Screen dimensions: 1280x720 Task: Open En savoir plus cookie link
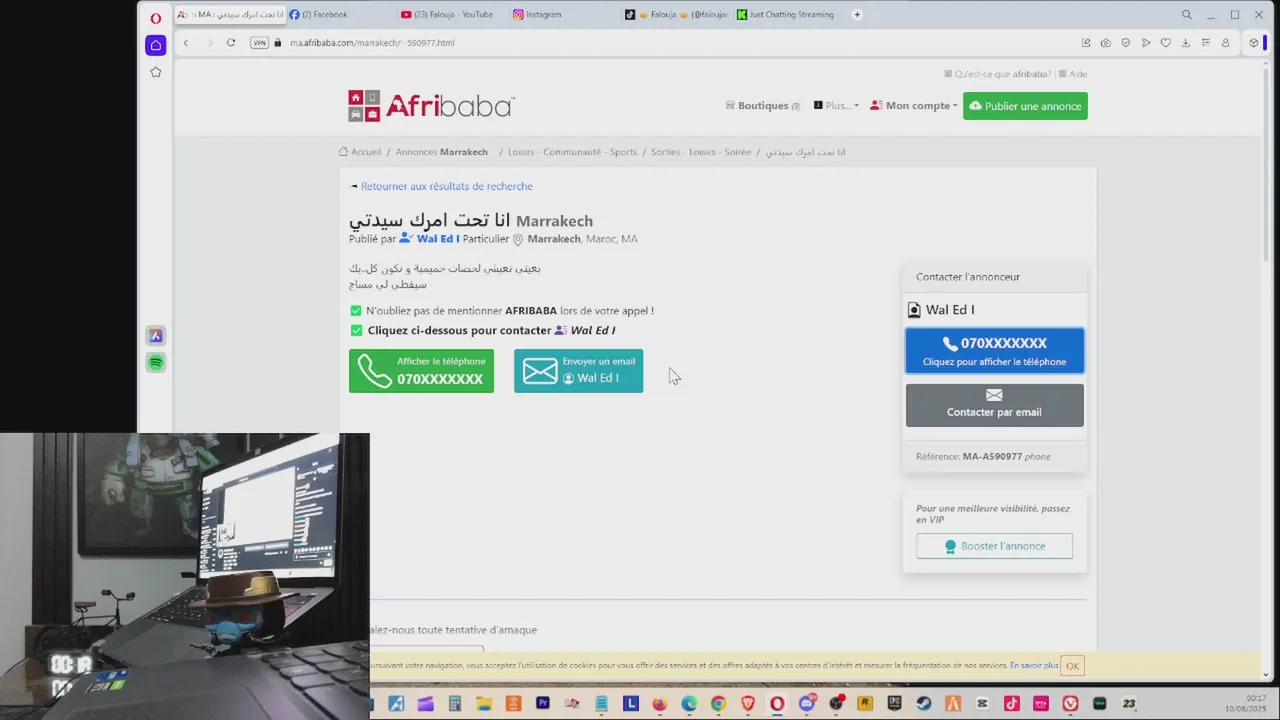pyautogui.click(x=1033, y=666)
